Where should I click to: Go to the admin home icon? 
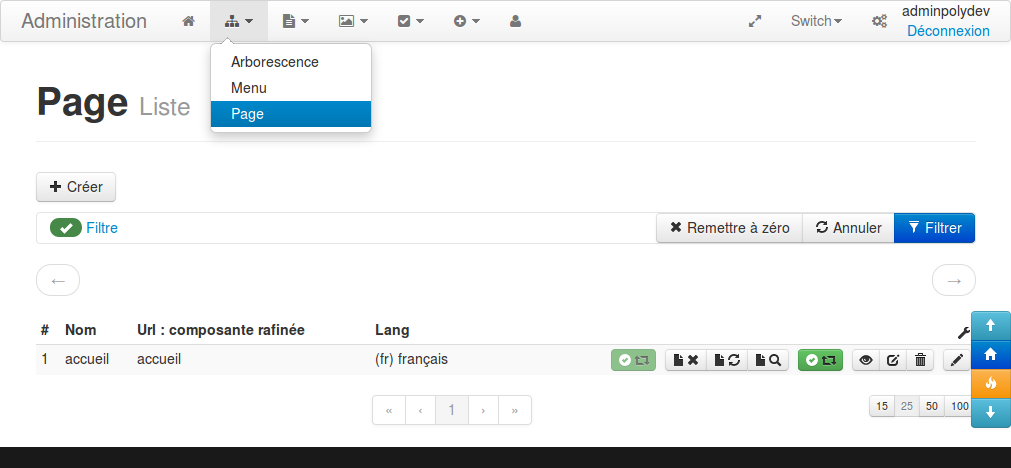click(x=188, y=21)
